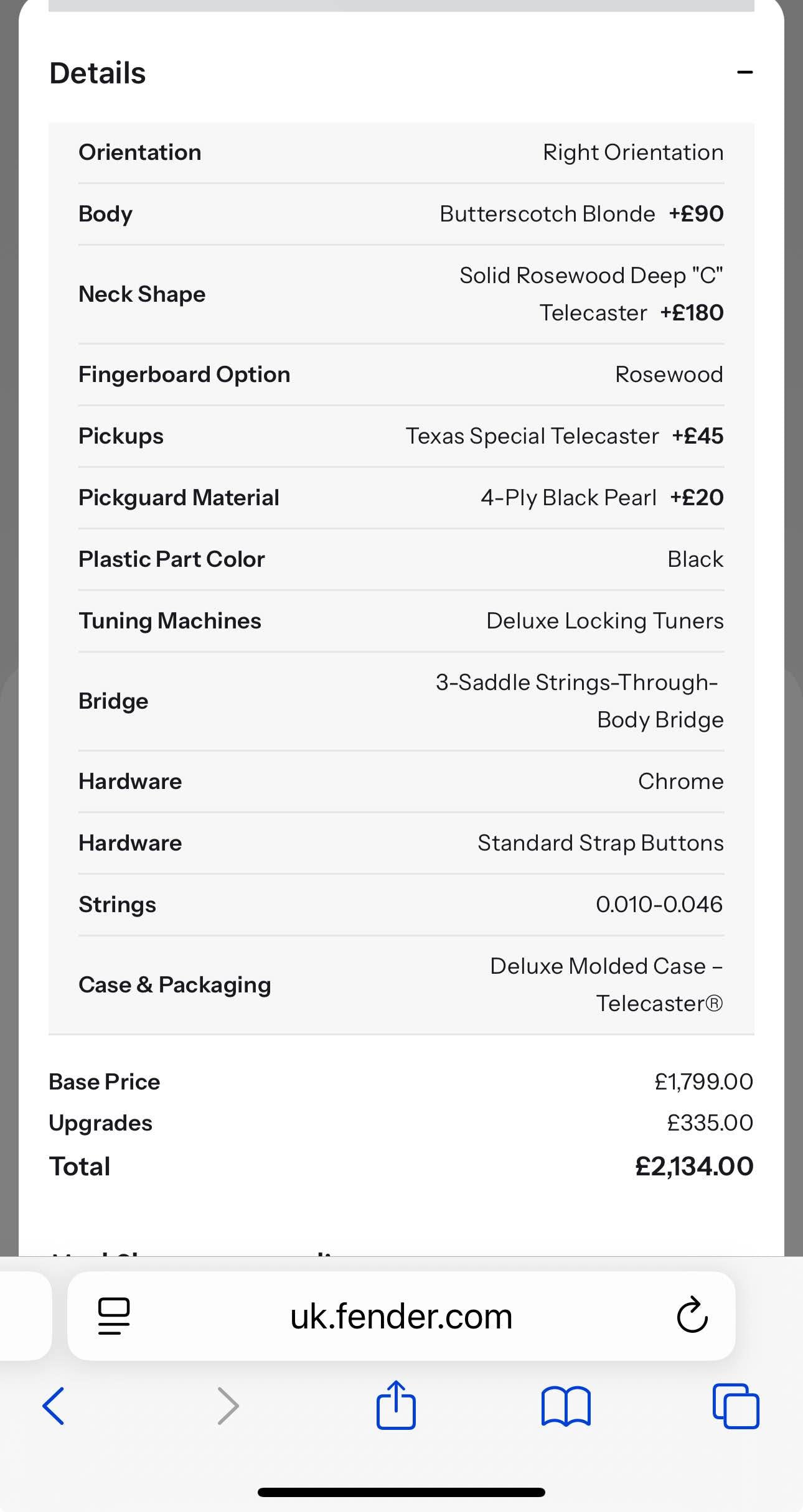Tap the Tuning Machines Deluxe Locking Tuners
This screenshot has width=803, height=1512.
[604, 621]
